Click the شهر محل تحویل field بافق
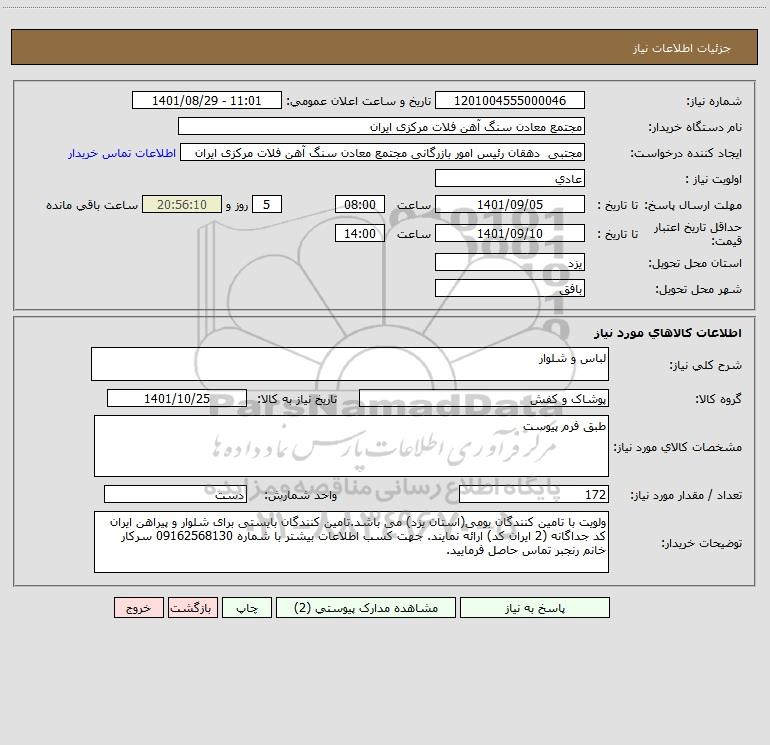Screen dimensions: 770x745 tap(510, 288)
